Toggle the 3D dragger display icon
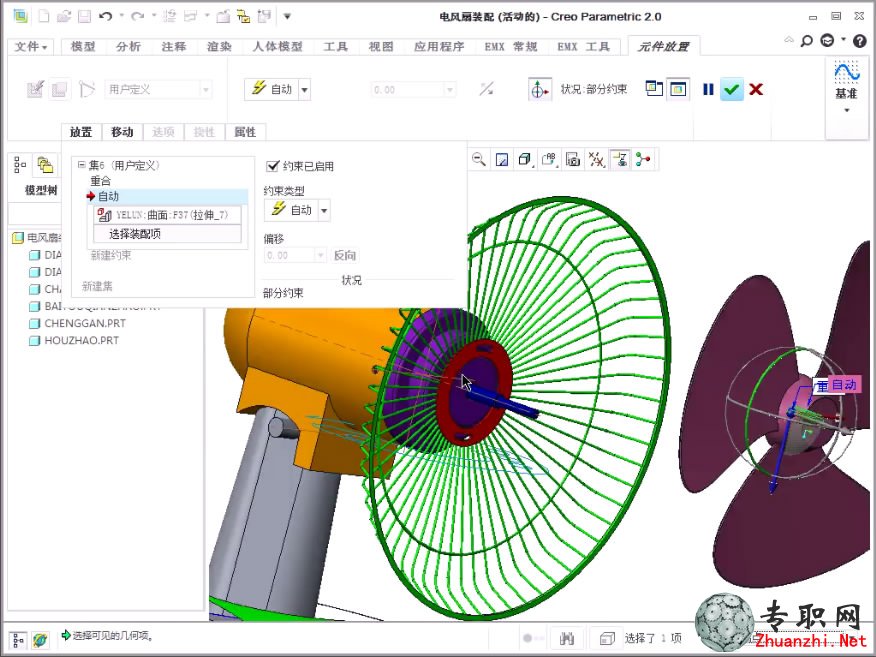Viewport: 876px width, 657px height. tap(539, 89)
